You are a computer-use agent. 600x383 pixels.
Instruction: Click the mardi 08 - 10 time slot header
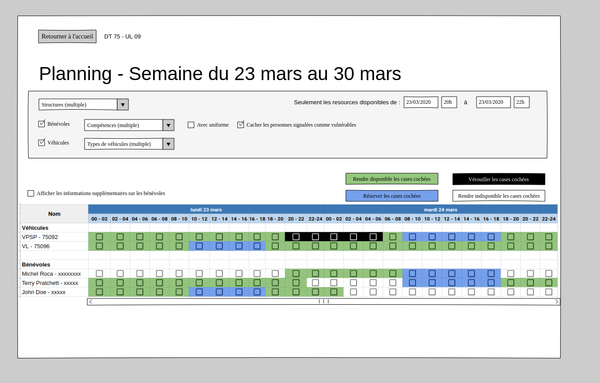pos(412,219)
